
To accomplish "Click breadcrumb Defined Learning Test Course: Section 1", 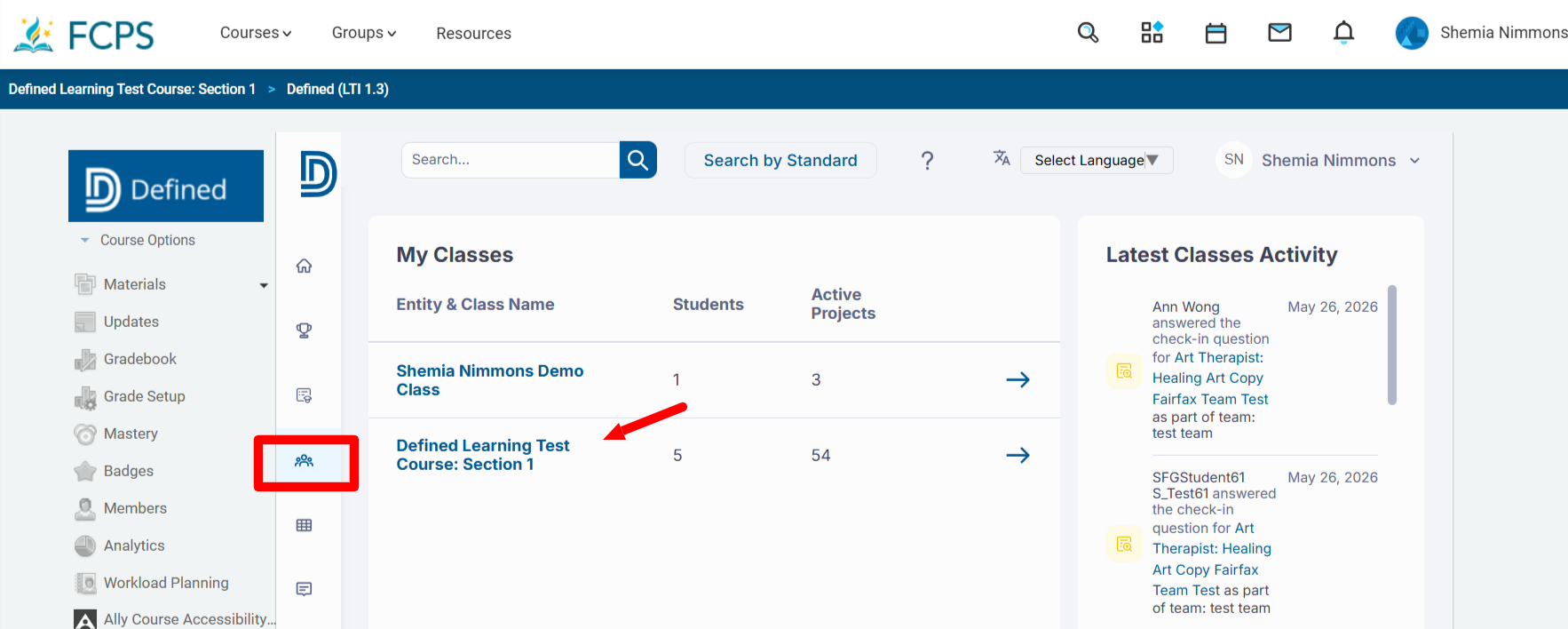I will point(132,89).
